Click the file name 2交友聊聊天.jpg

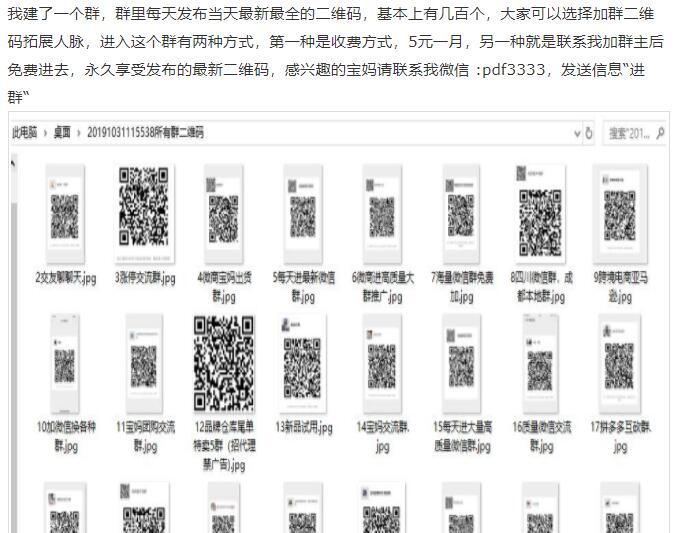66,278
